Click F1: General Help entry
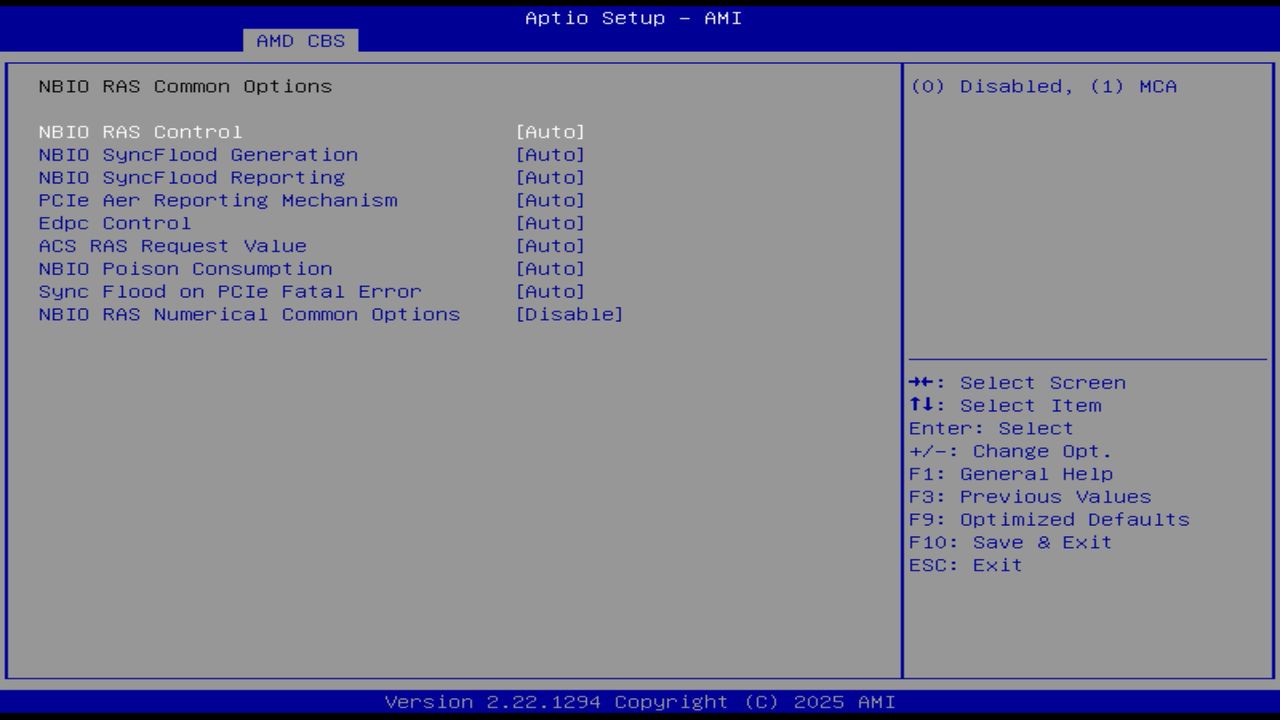The image size is (1280, 720). (1004, 473)
